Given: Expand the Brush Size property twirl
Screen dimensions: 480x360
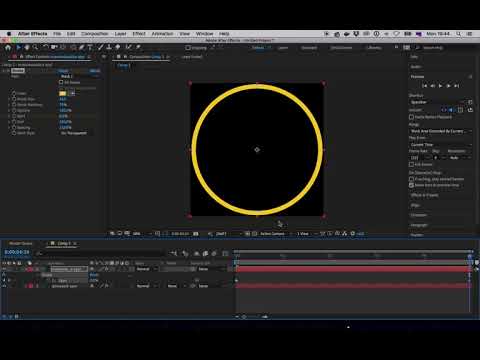Looking at the screenshot, I should [9, 99].
